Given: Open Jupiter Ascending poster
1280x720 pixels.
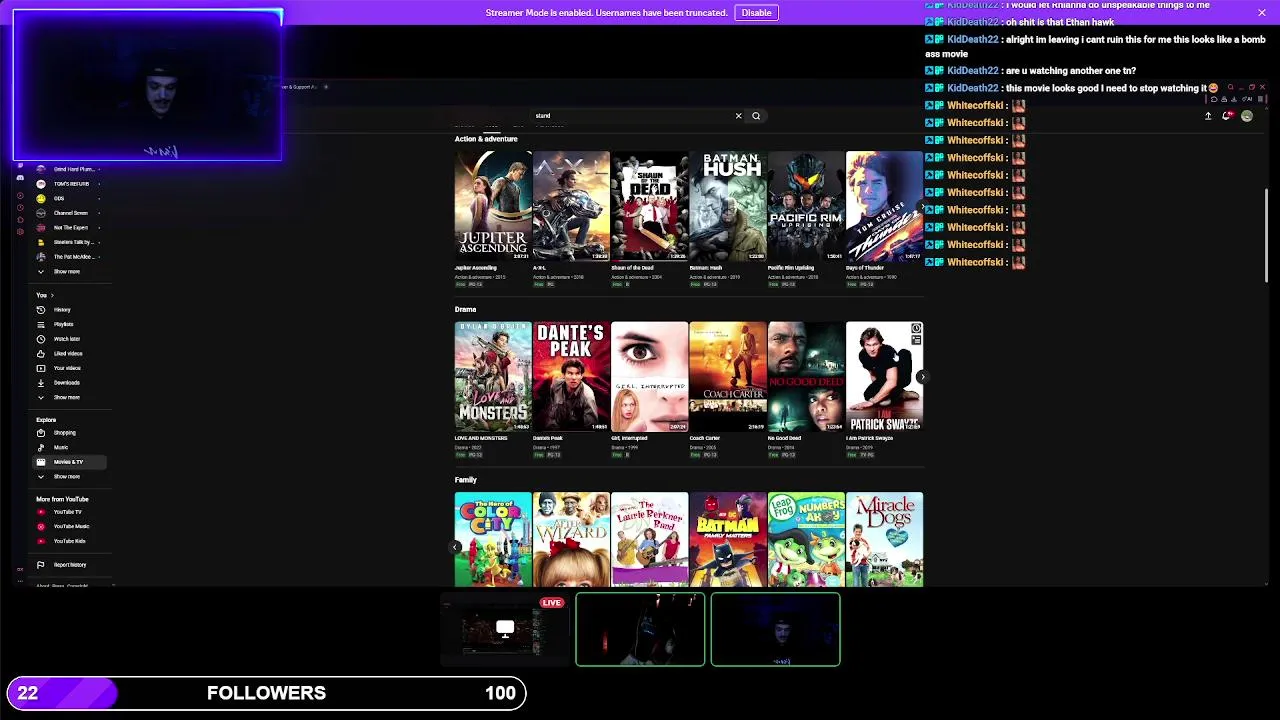Looking at the screenshot, I should click(493, 206).
